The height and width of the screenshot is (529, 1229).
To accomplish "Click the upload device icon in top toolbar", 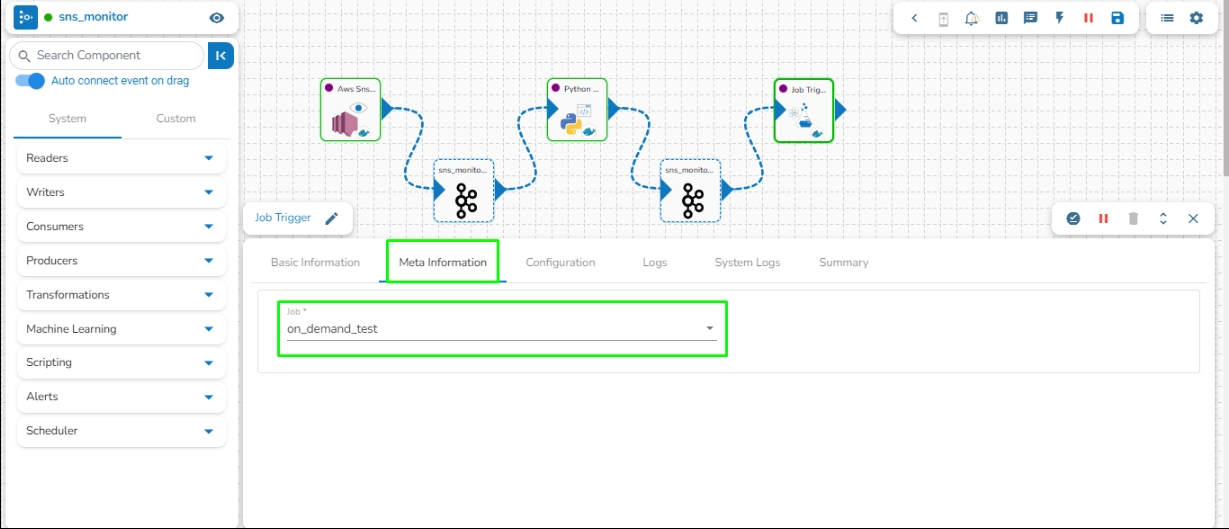I will (x=943, y=18).
